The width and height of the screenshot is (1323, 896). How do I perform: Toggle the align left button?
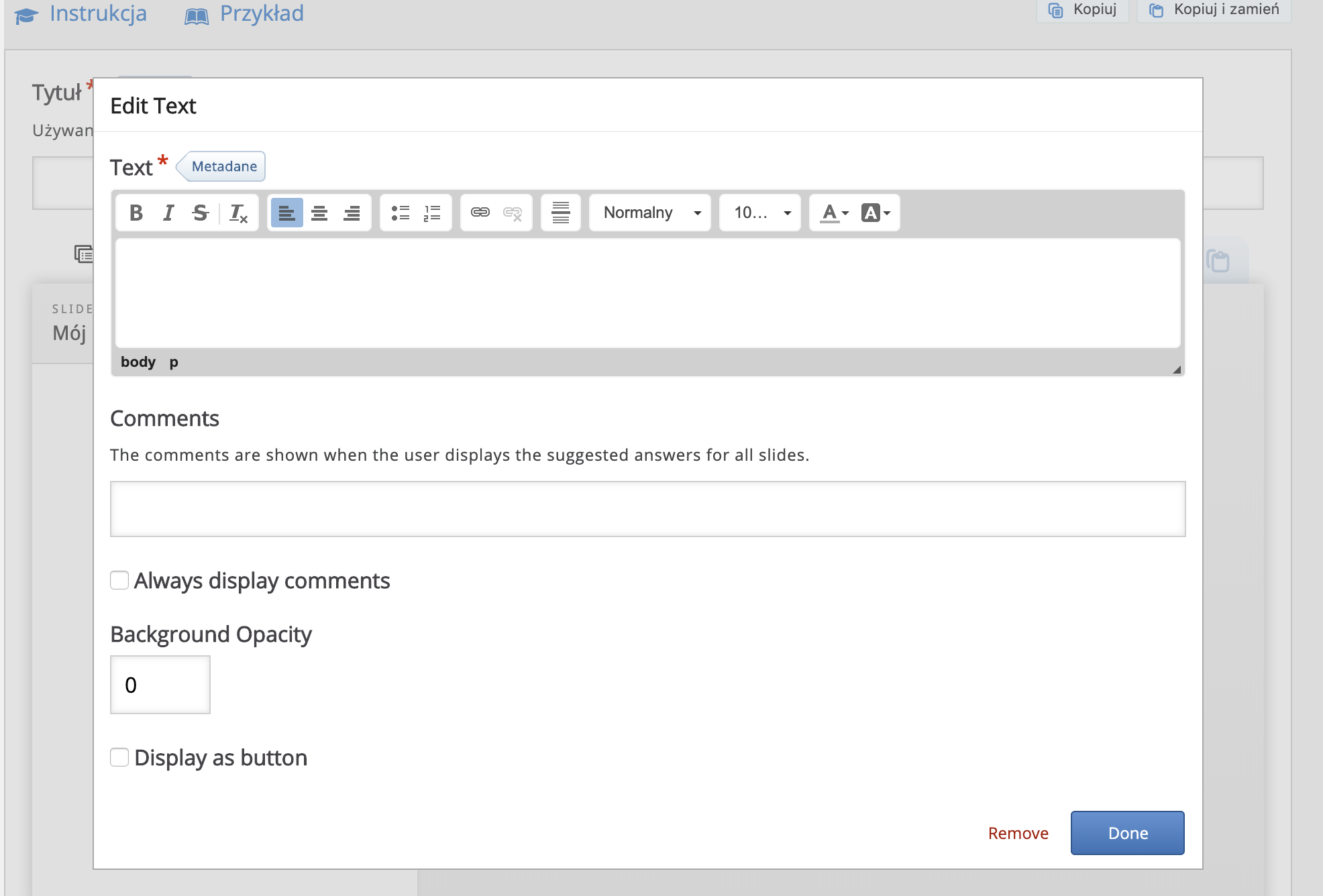point(287,213)
